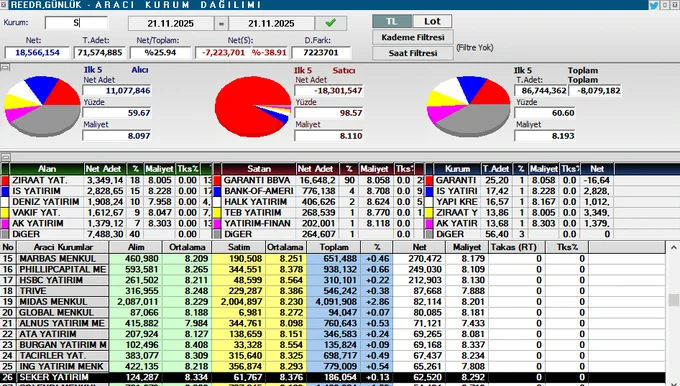Select the highlighted SEKER YATIRIM row
The height and width of the screenshot is (386, 680).
click(333, 377)
